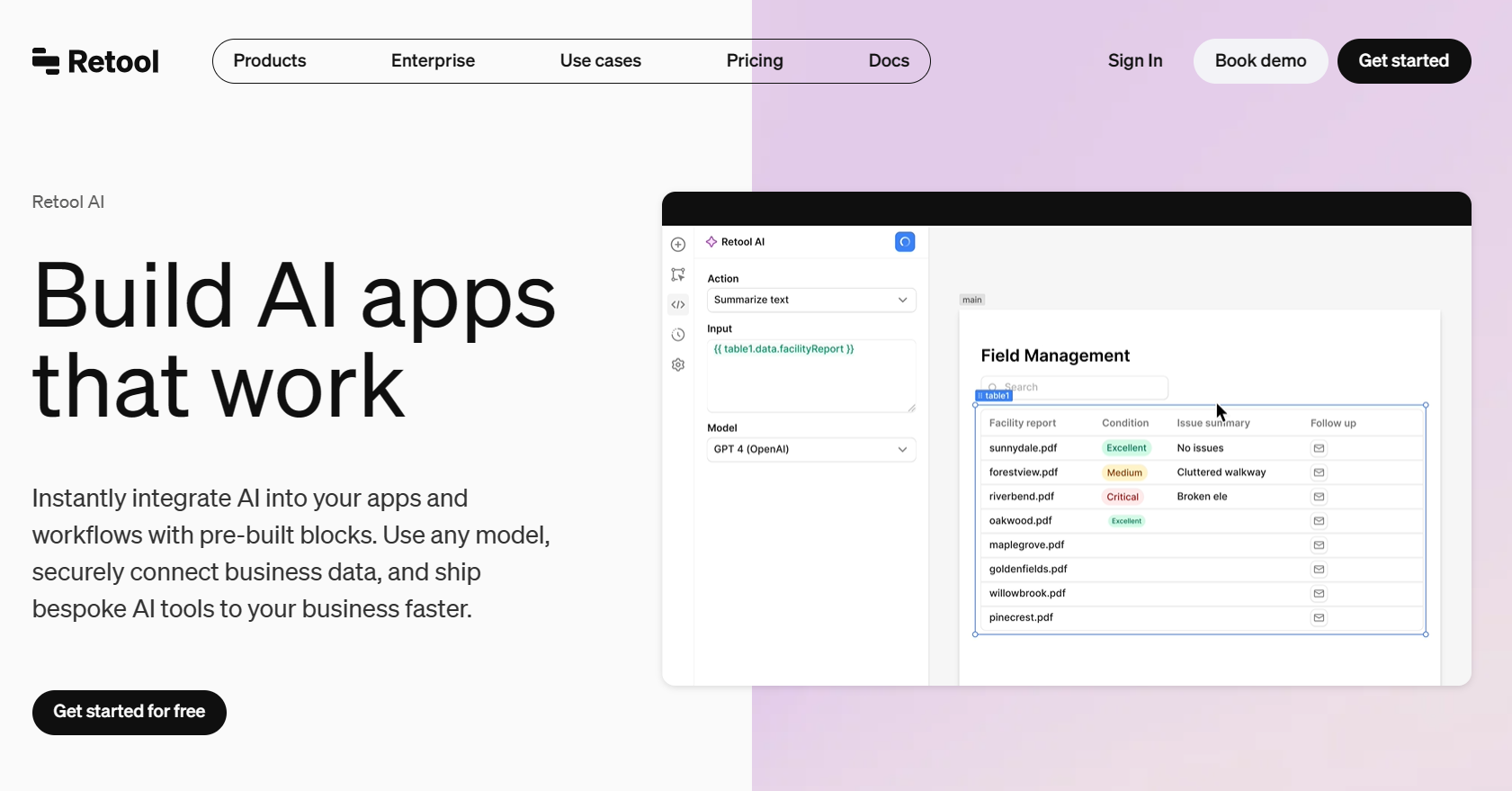1512x791 pixels.
Task: Click the Sign In link
Action: 1135,61
